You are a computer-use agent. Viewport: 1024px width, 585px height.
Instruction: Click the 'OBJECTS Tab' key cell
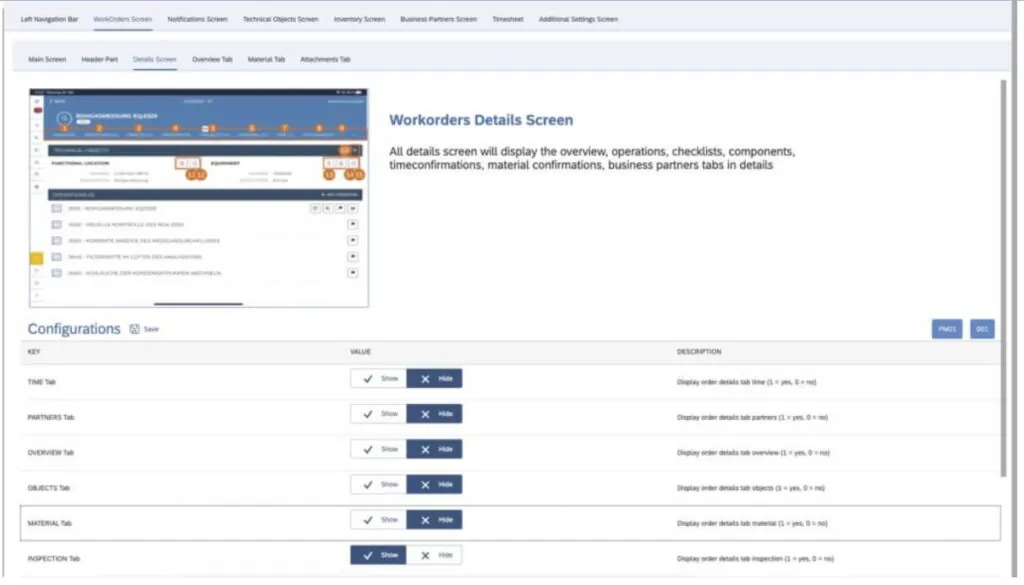48,488
